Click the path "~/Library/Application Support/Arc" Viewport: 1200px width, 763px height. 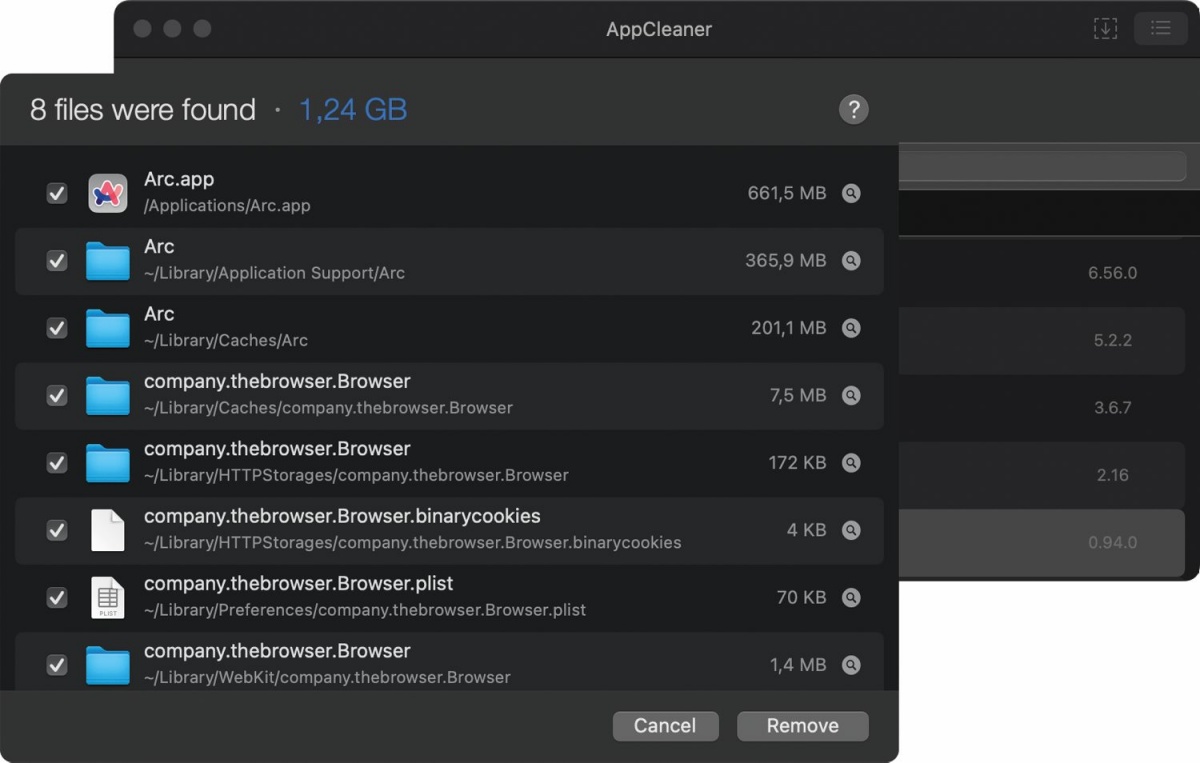pos(274,273)
